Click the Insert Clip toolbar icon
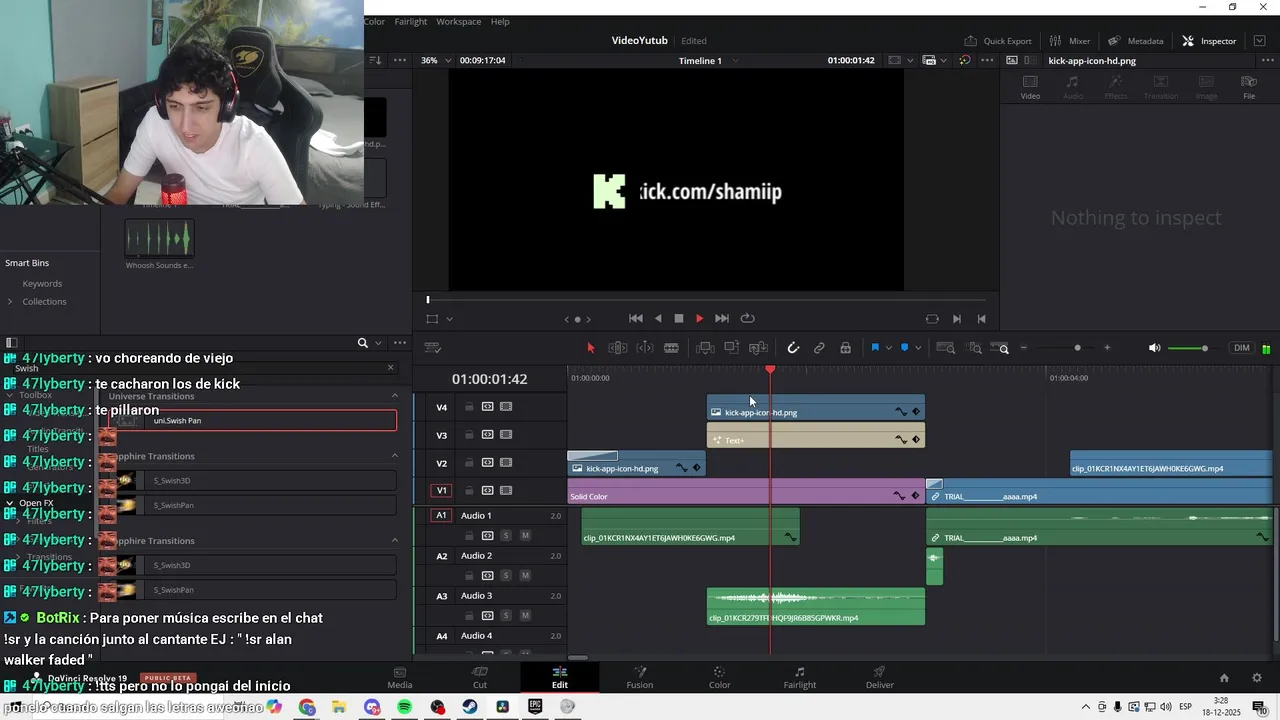Screen dimensions: 1280x720 (x=705, y=348)
